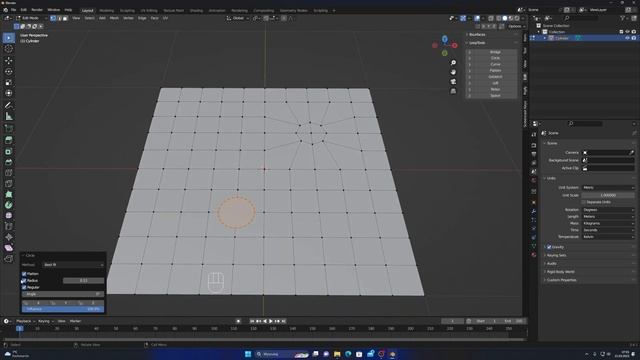Select the Scale tool
Screen dimensions: 640x360
(9, 82)
